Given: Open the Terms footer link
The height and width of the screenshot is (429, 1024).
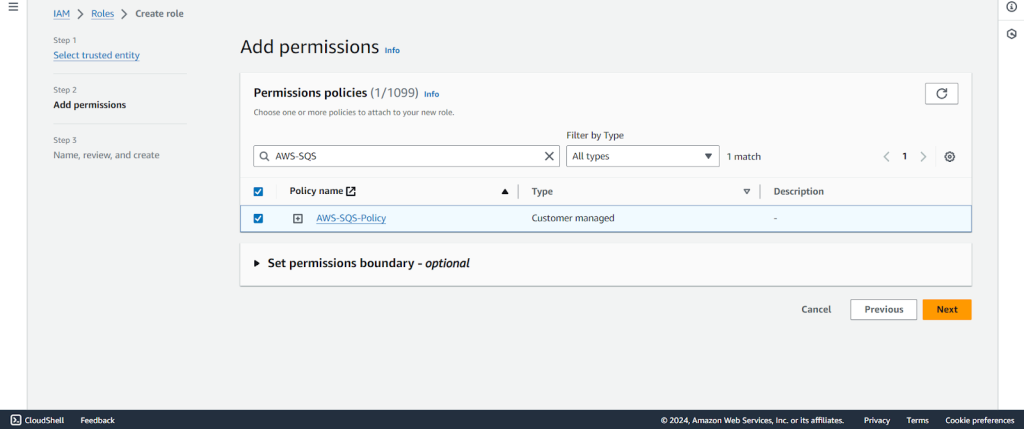Looking at the screenshot, I should pyautogui.click(x=918, y=421).
